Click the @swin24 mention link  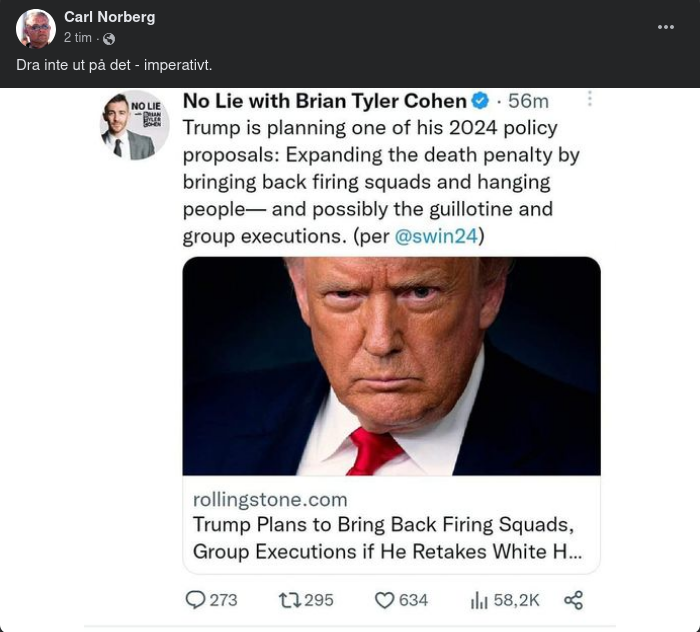click(x=437, y=236)
